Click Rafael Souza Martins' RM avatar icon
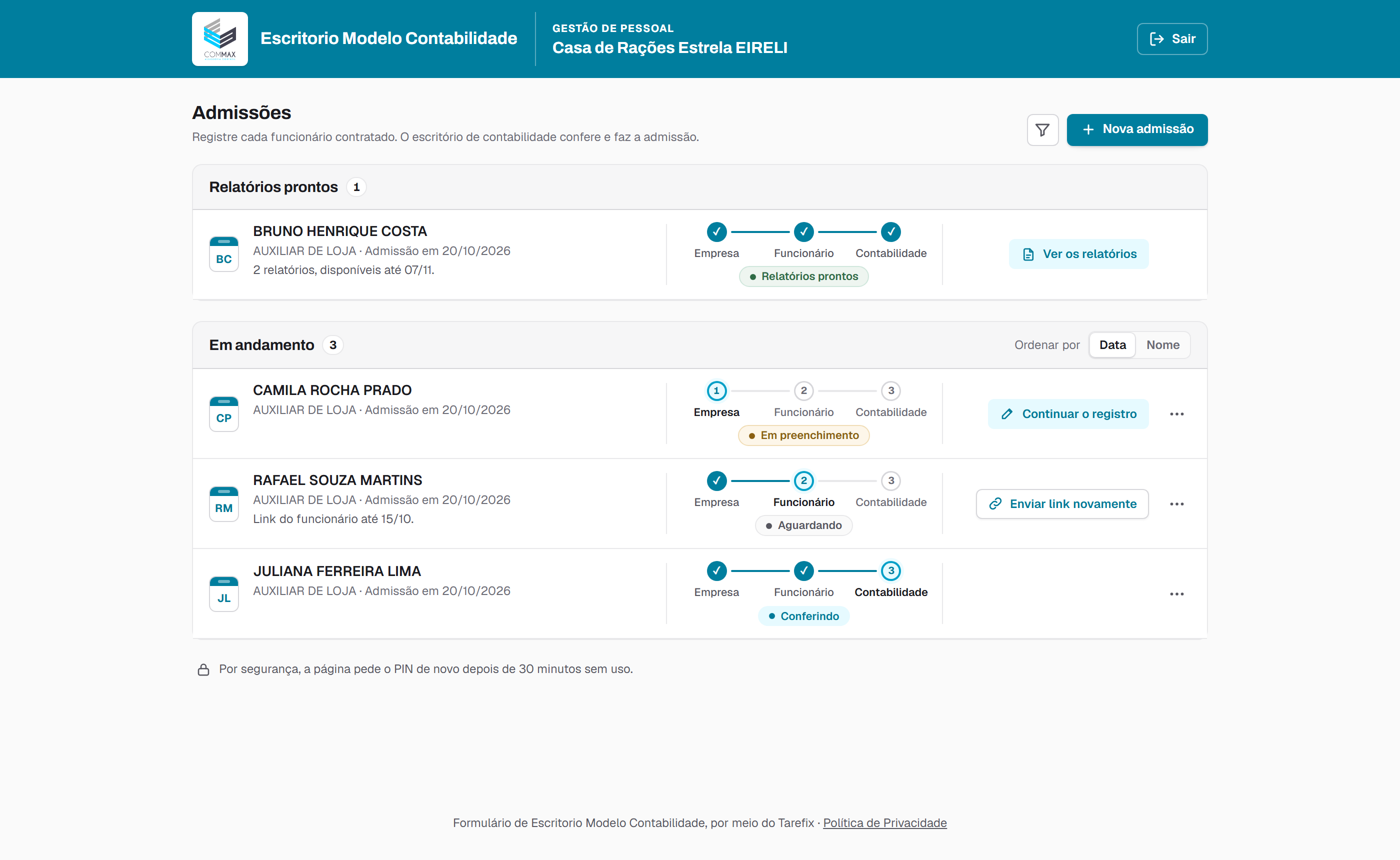The height and width of the screenshot is (860, 1400). (224, 504)
